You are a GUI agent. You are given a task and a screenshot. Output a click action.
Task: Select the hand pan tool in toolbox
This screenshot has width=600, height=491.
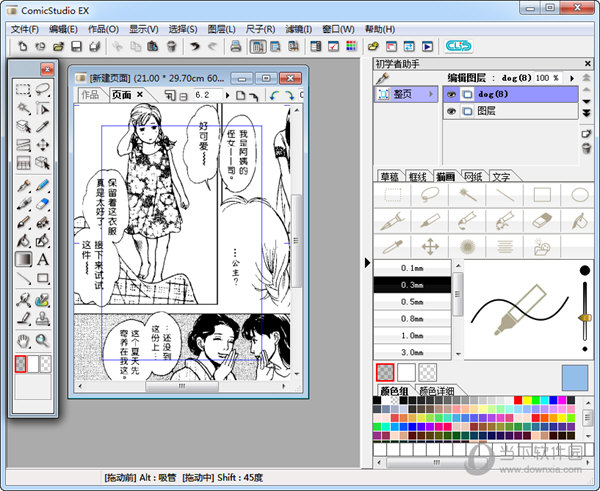tap(23, 341)
